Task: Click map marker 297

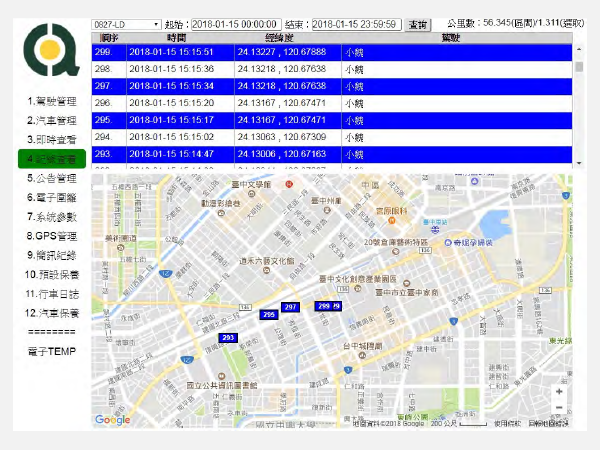Action: tap(290, 307)
